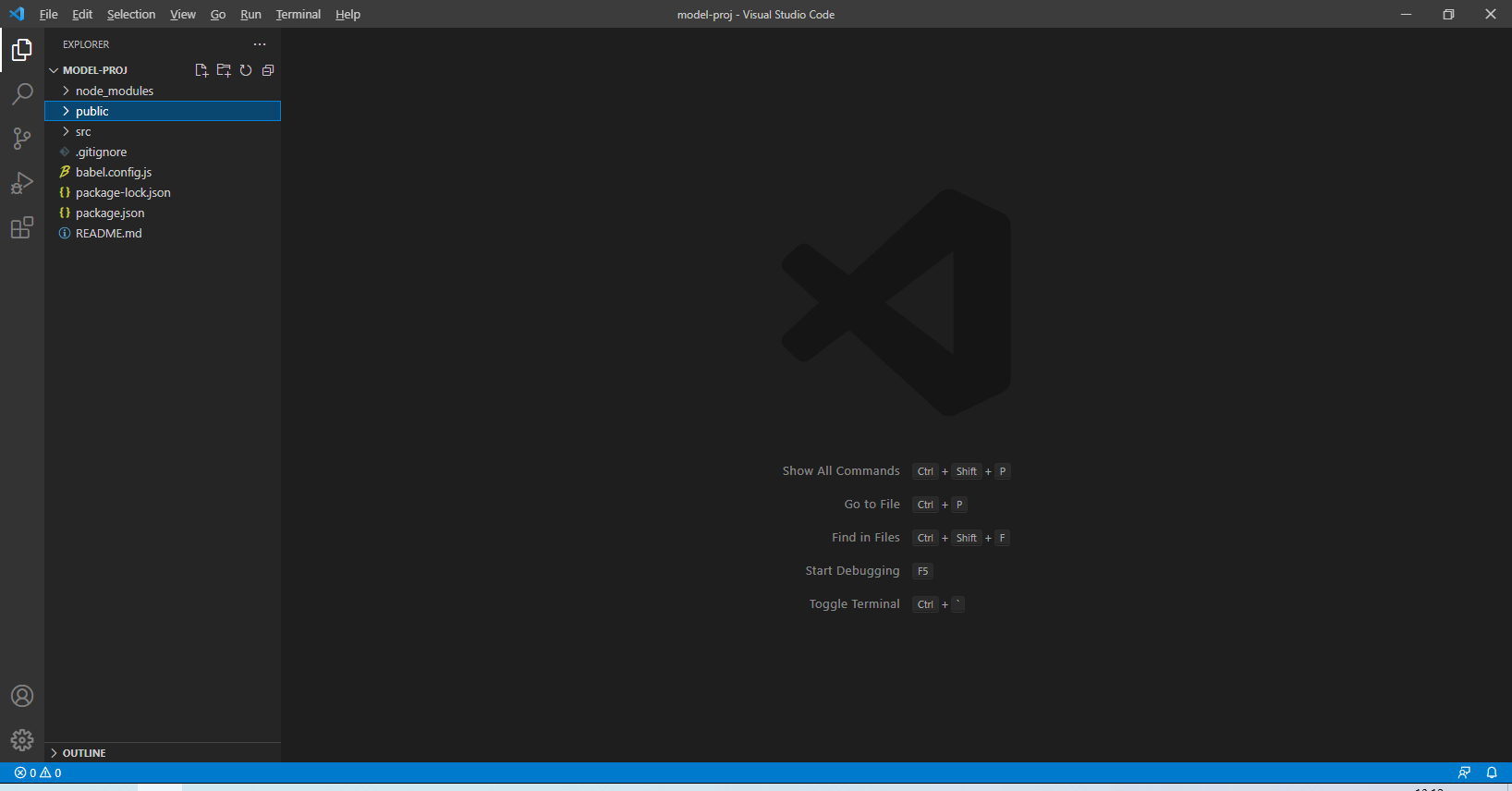Screen dimensions: 1512x791
Task: Click the .gitignore file icon
Action: click(65, 152)
